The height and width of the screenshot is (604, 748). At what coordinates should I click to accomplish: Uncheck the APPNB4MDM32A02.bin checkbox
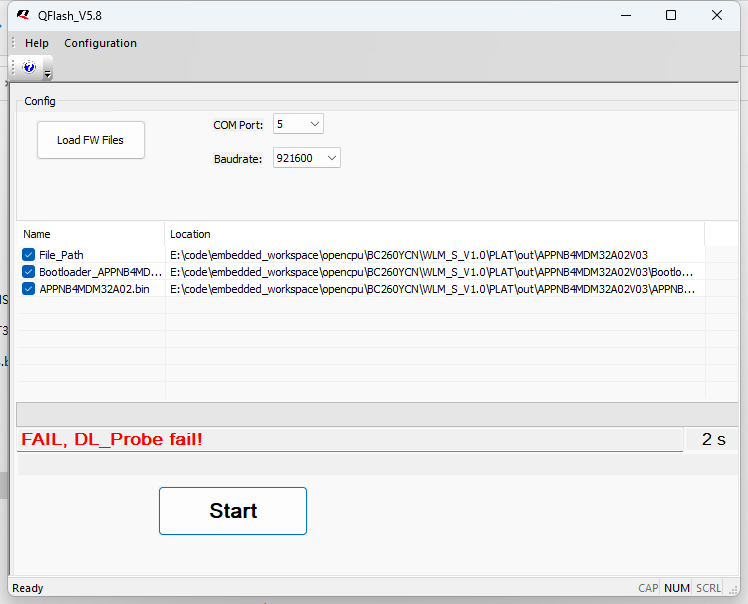[x=29, y=289]
